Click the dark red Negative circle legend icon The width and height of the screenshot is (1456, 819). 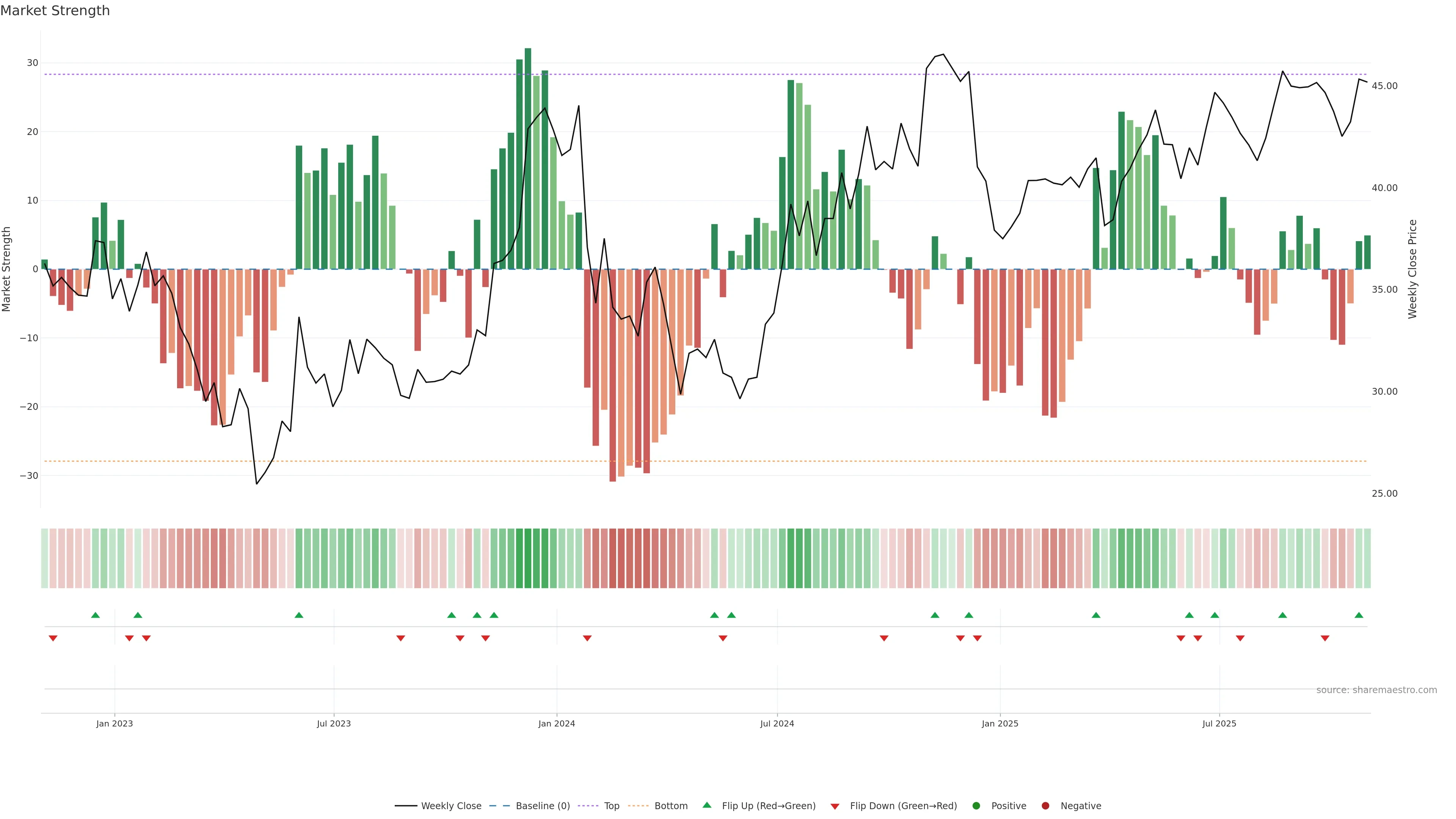(1045, 805)
